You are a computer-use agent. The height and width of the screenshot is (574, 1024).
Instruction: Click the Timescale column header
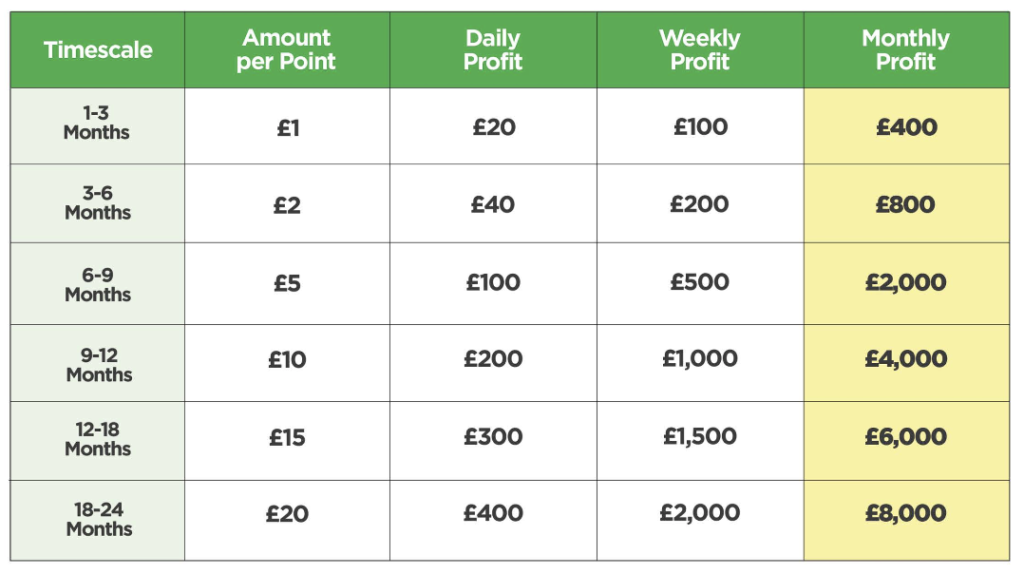click(97, 50)
